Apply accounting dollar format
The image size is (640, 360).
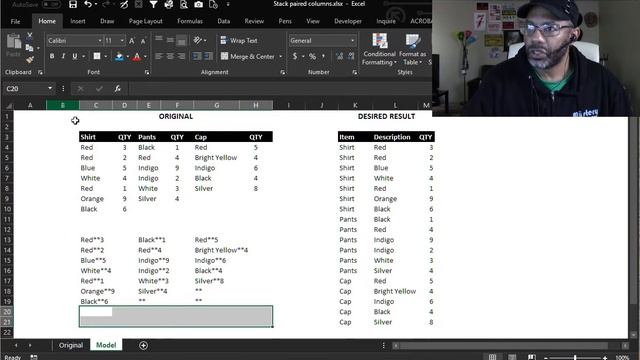coord(295,56)
